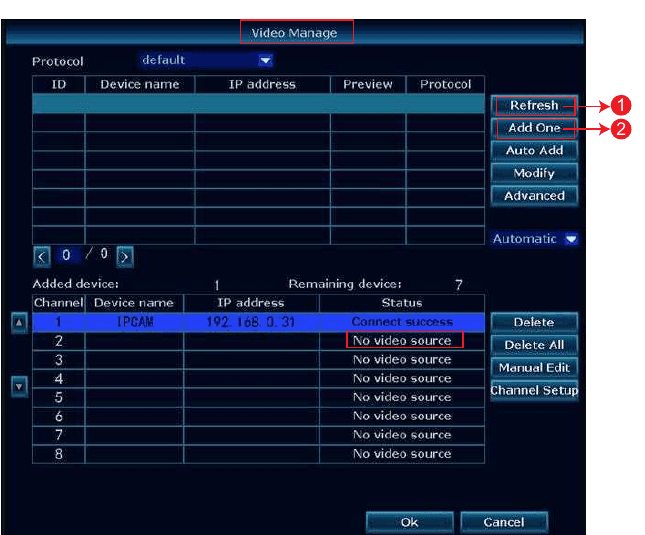Click Delete All devices button

(x=534, y=345)
